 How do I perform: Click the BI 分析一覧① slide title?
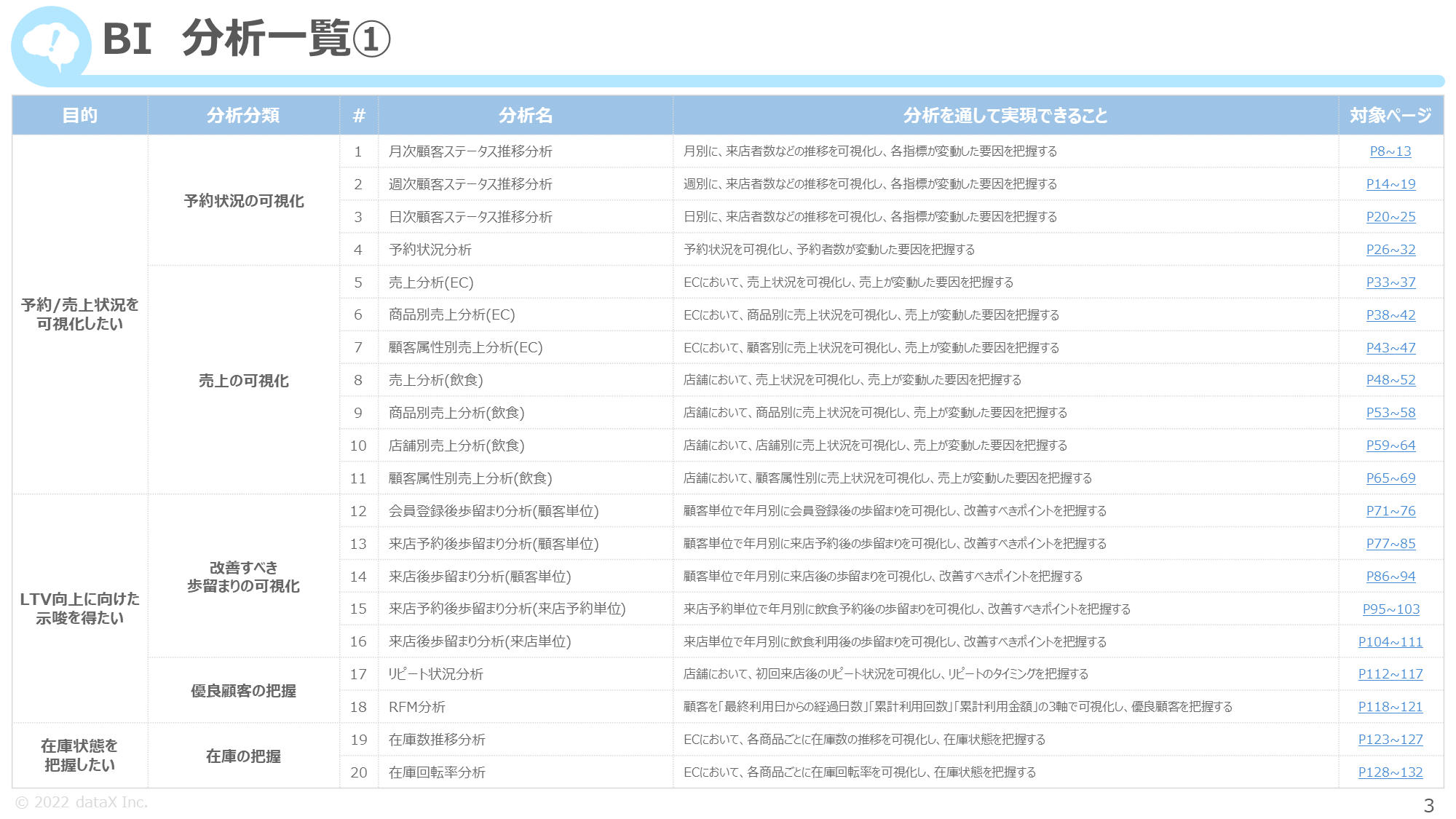(247, 39)
